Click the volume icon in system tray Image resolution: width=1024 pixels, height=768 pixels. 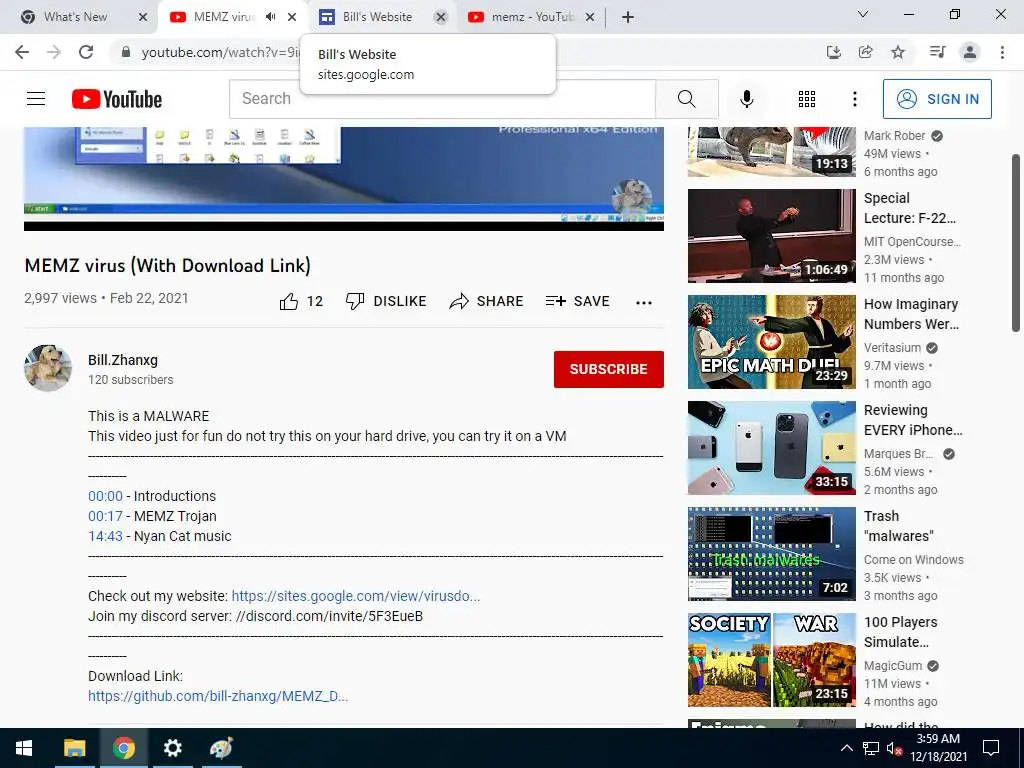coord(894,749)
